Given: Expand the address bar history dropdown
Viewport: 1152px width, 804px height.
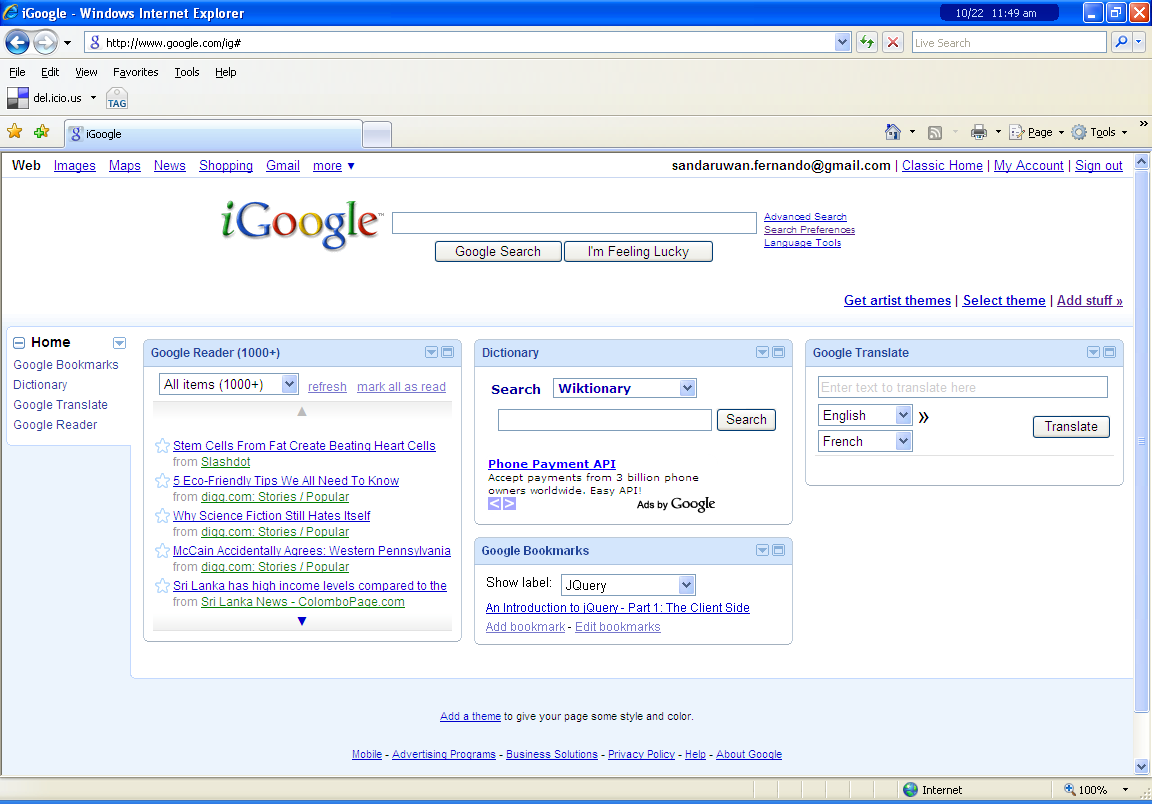Looking at the screenshot, I should [x=842, y=43].
